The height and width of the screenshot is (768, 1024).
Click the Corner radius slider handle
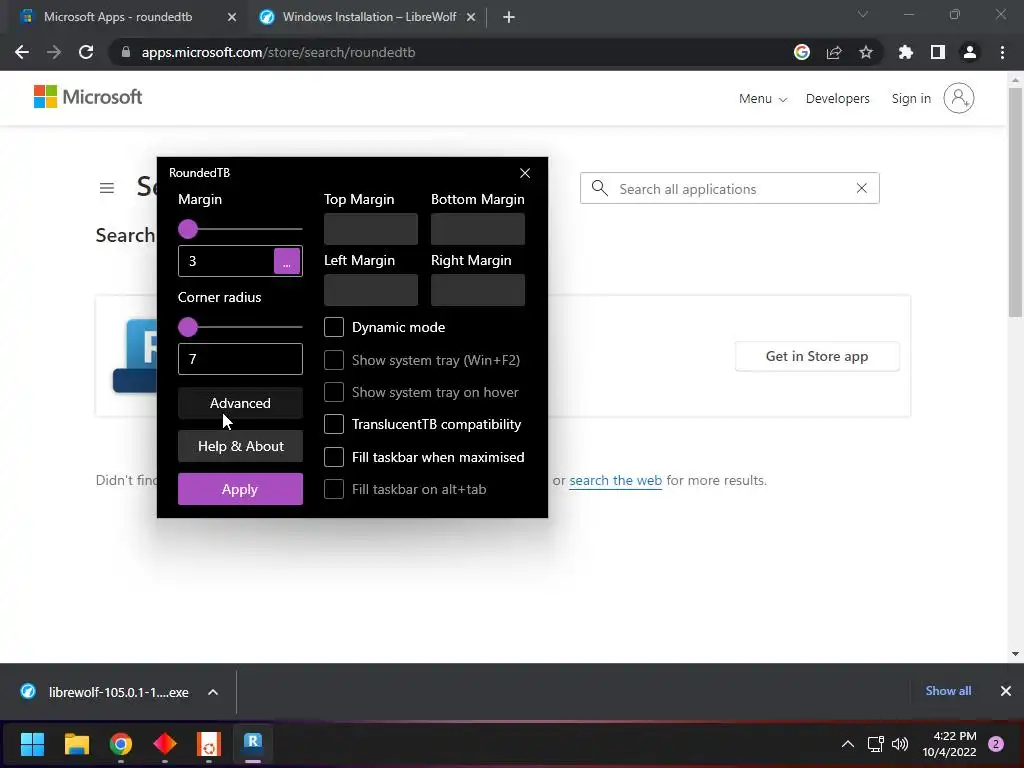coord(188,327)
